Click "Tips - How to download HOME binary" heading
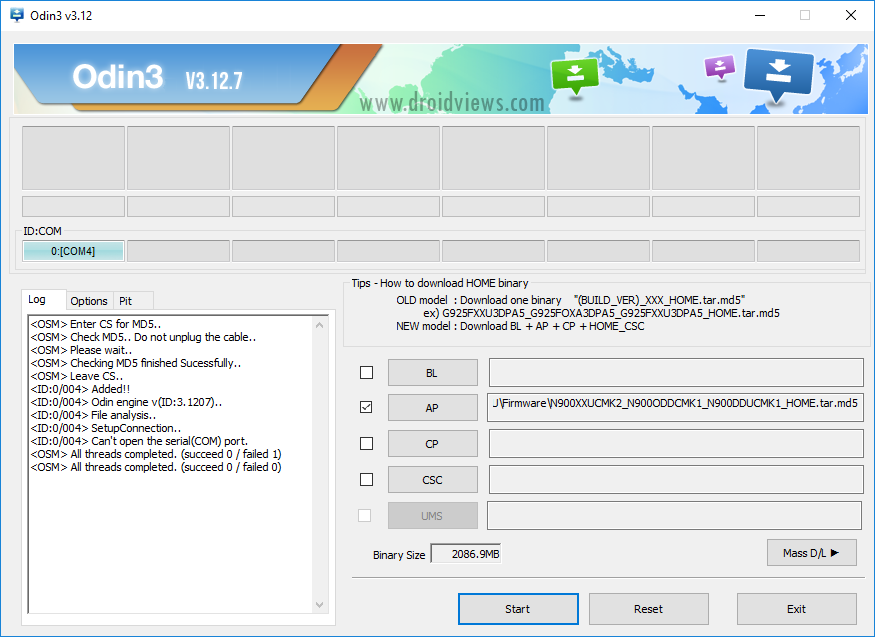Viewport: 875px width, 637px height. (x=440, y=283)
